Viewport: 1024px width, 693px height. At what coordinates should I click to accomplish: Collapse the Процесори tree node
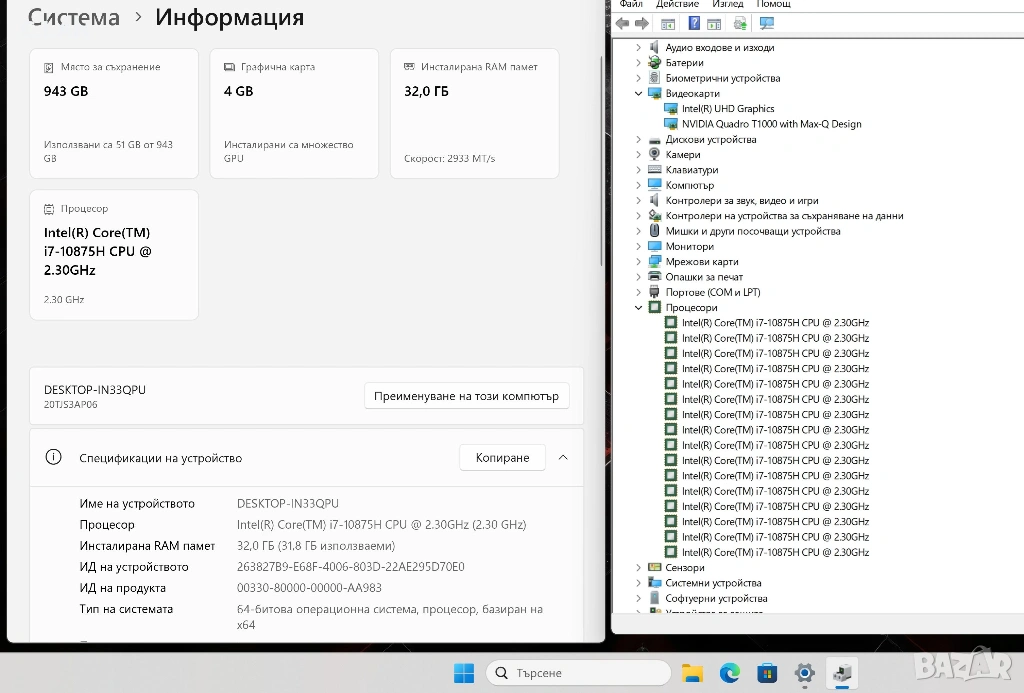[639, 308]
